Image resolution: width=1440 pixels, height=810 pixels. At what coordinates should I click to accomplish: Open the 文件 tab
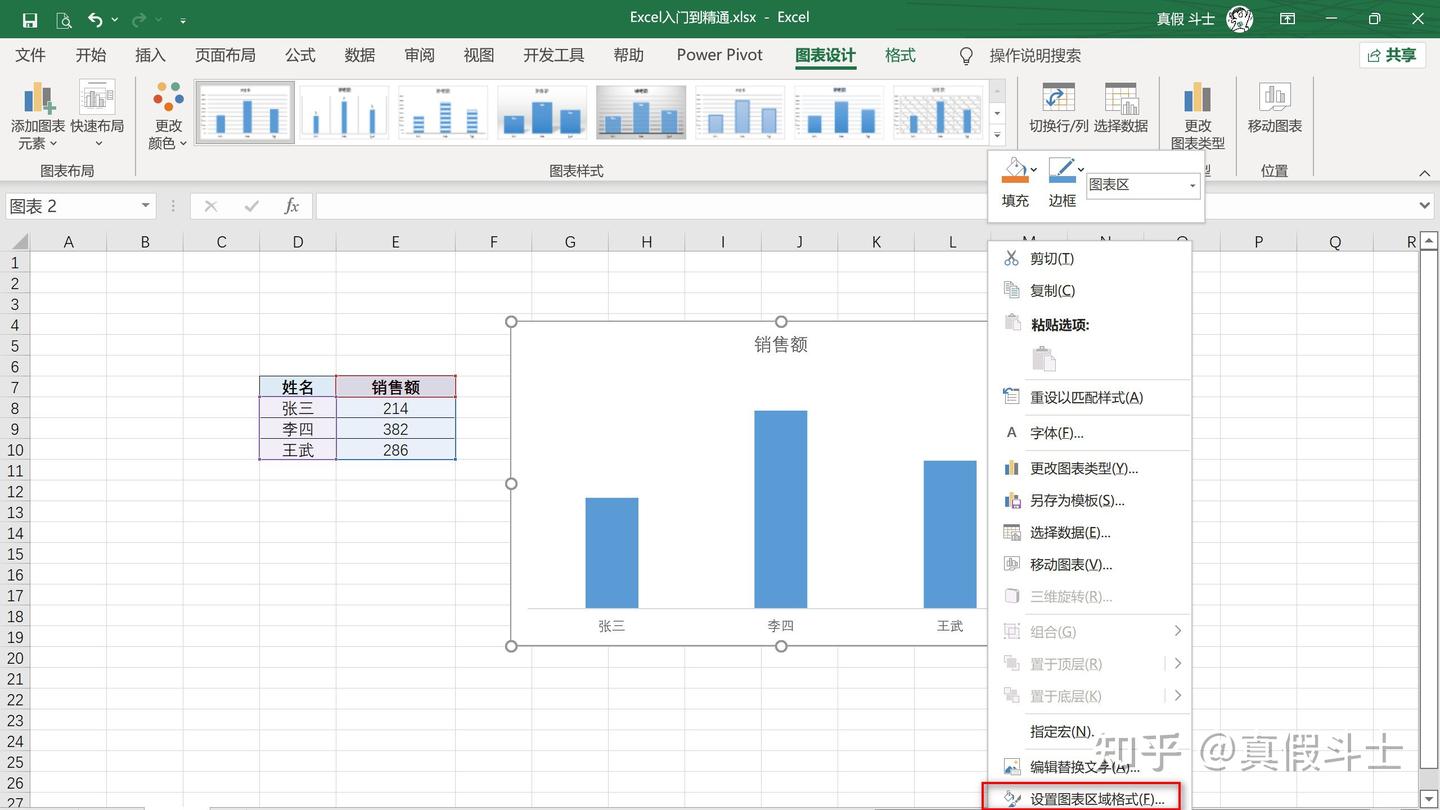(31, 55)
